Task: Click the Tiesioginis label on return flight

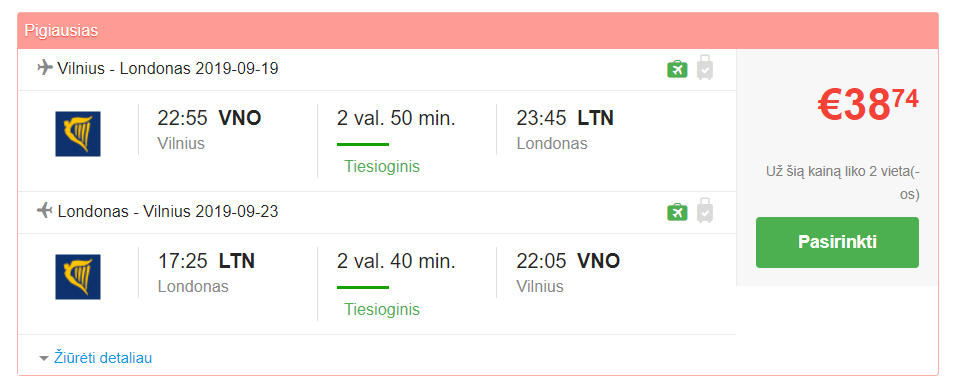Action: pyautogui.click(x=382, y=309)
